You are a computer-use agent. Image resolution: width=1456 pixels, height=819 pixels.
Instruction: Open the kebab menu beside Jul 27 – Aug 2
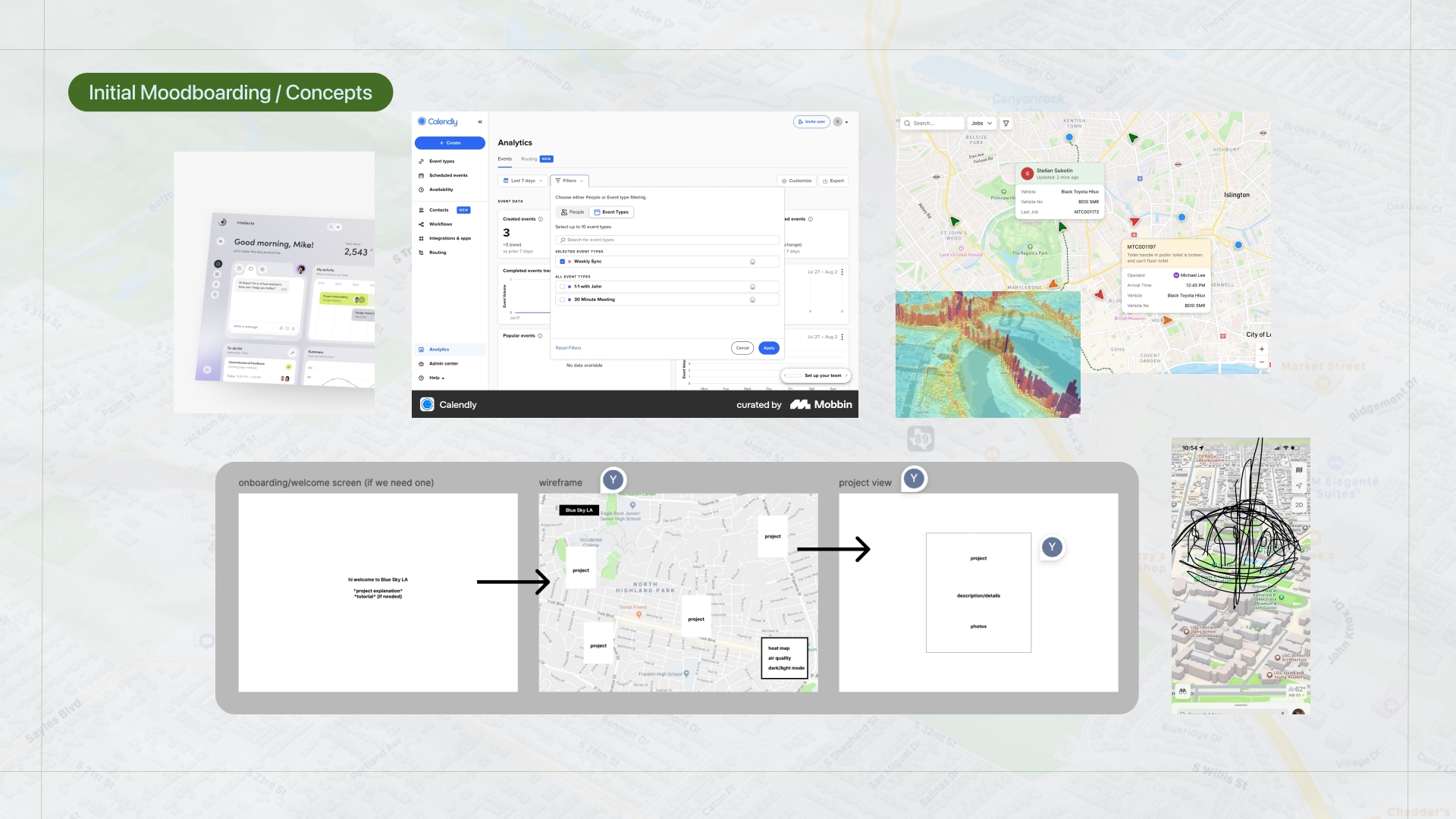(x=843, y=271)
